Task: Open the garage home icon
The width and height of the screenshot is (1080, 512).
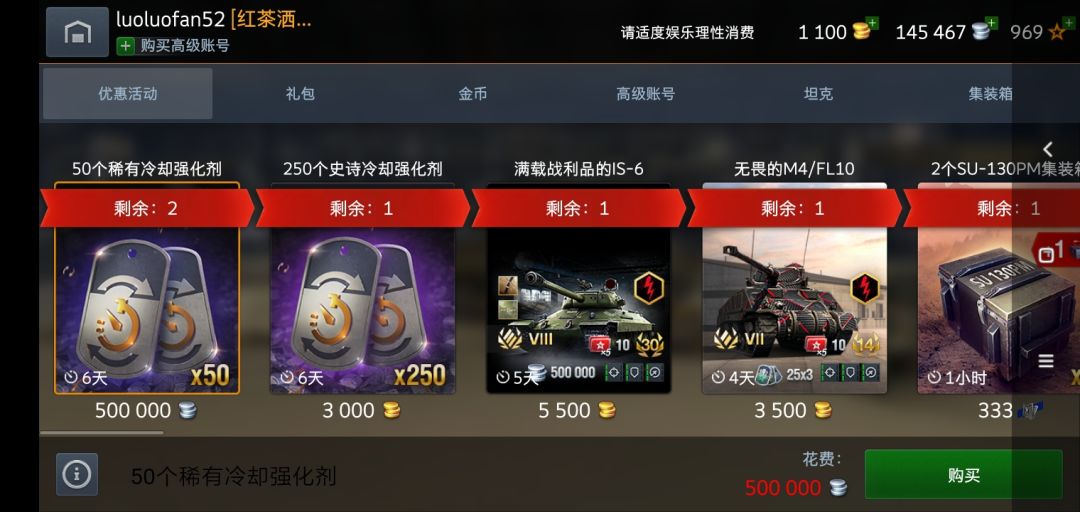Action: [77, 32]
